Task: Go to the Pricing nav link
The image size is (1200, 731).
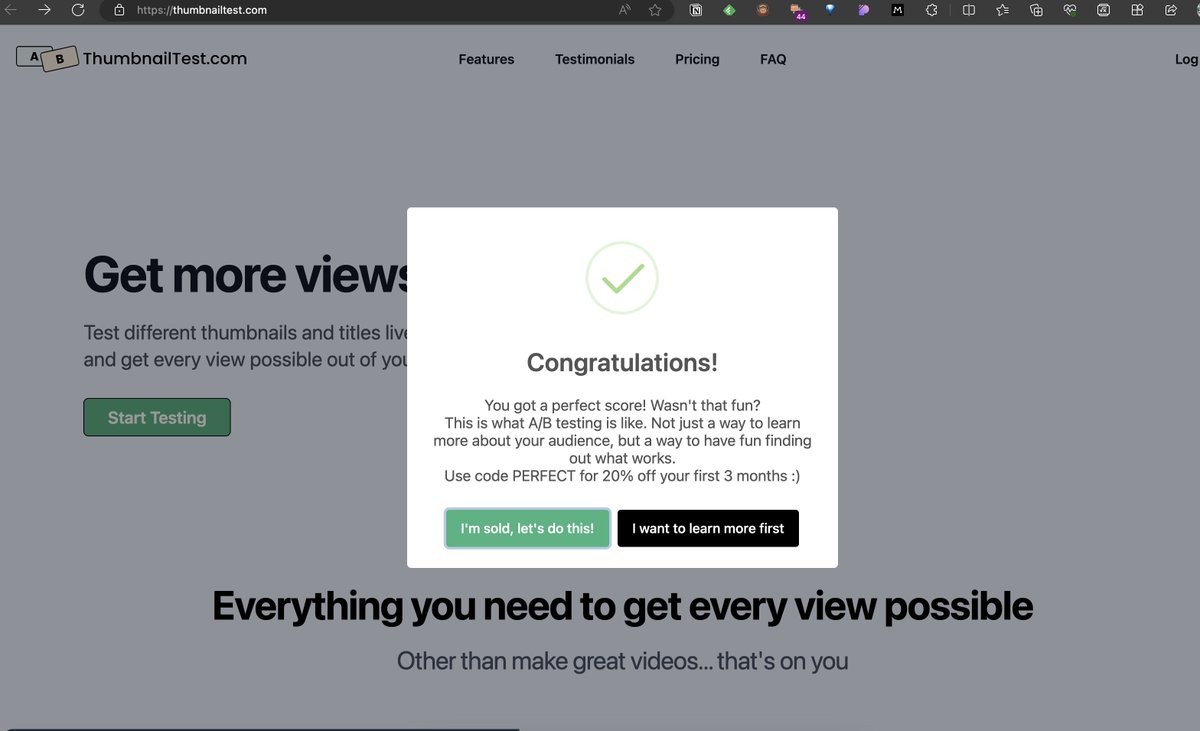Action: (x=697, y=59)
